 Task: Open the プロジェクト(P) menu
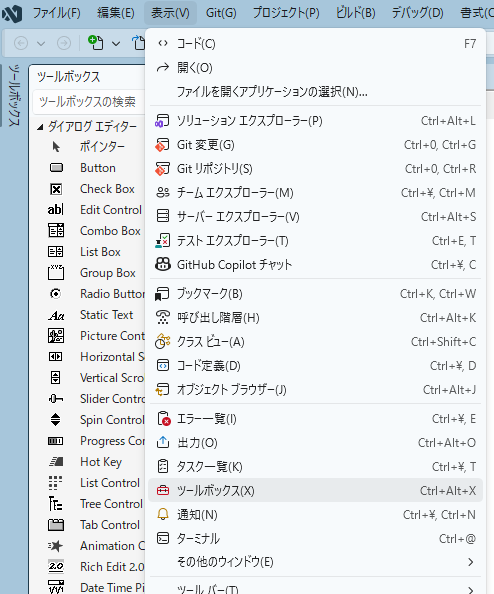tap(286, 13)
